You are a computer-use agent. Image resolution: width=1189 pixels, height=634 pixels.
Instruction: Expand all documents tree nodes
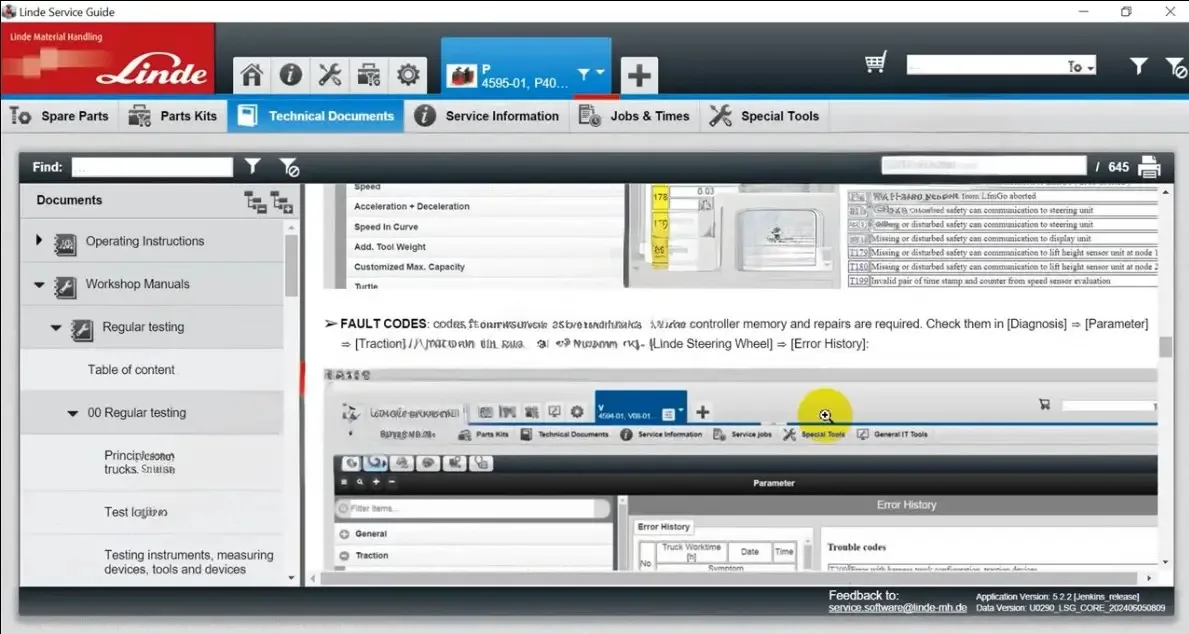(x=282, y=202)
